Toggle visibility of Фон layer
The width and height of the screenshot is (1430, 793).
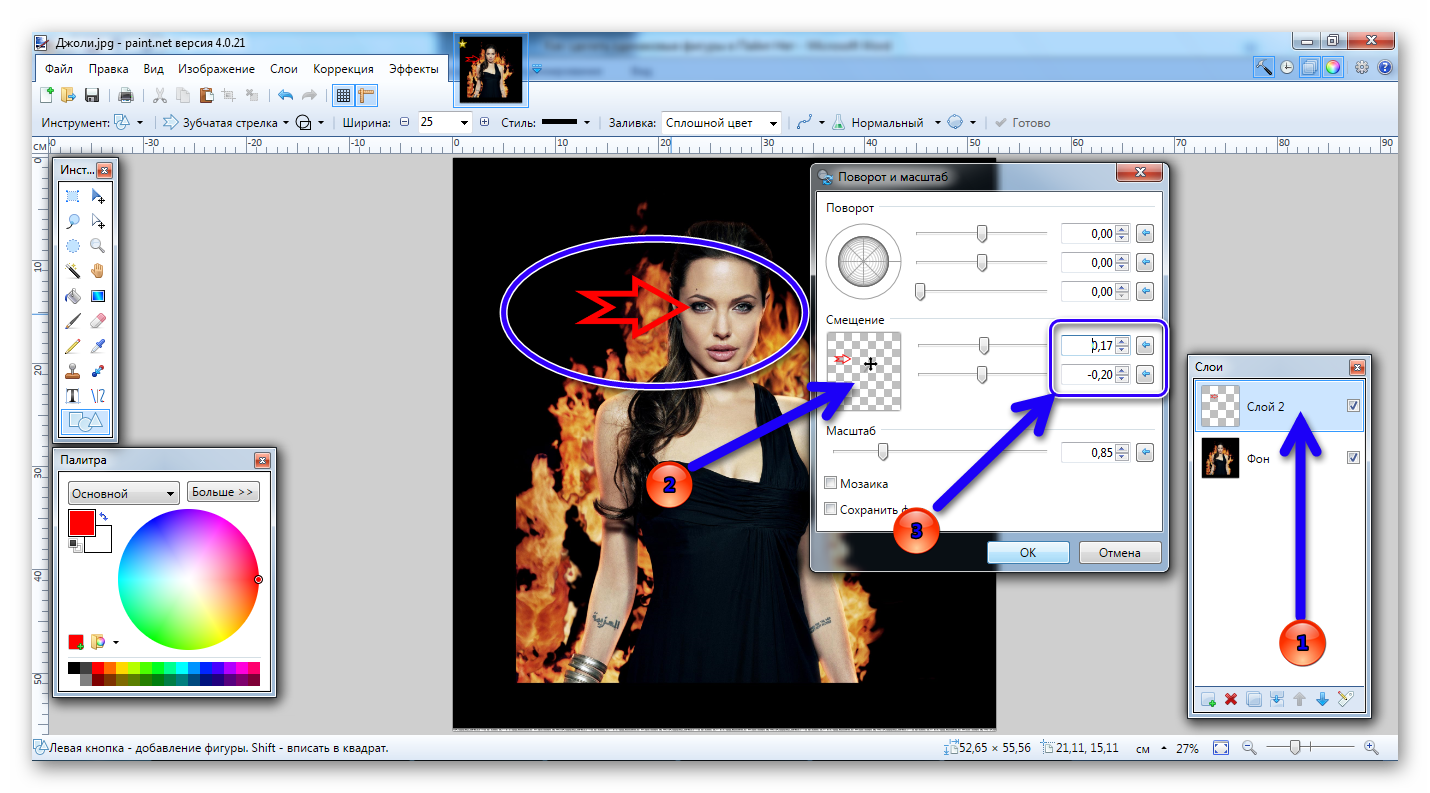point(1353,457)
